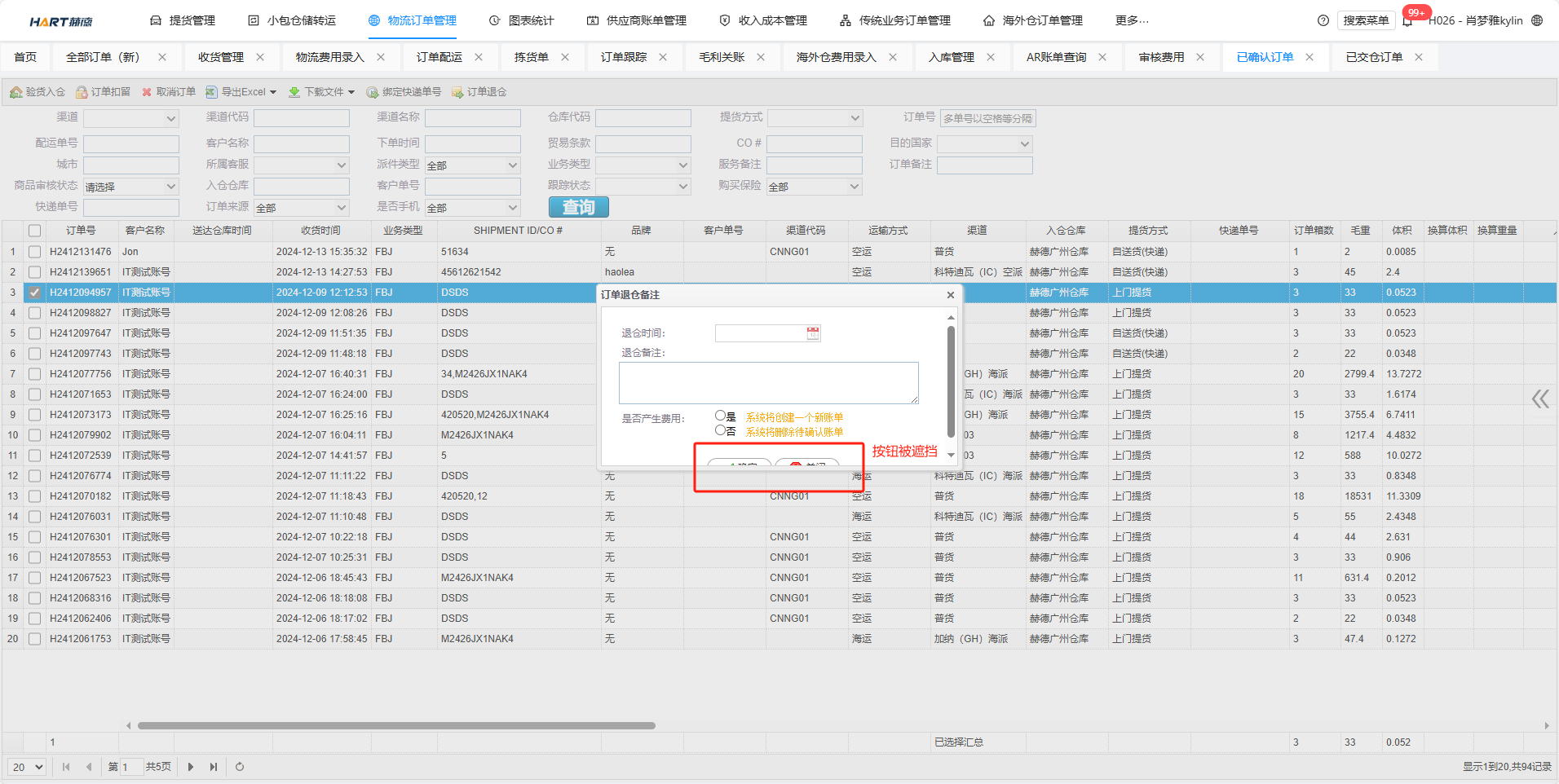Open the page size dropdown showing 20

28,767
